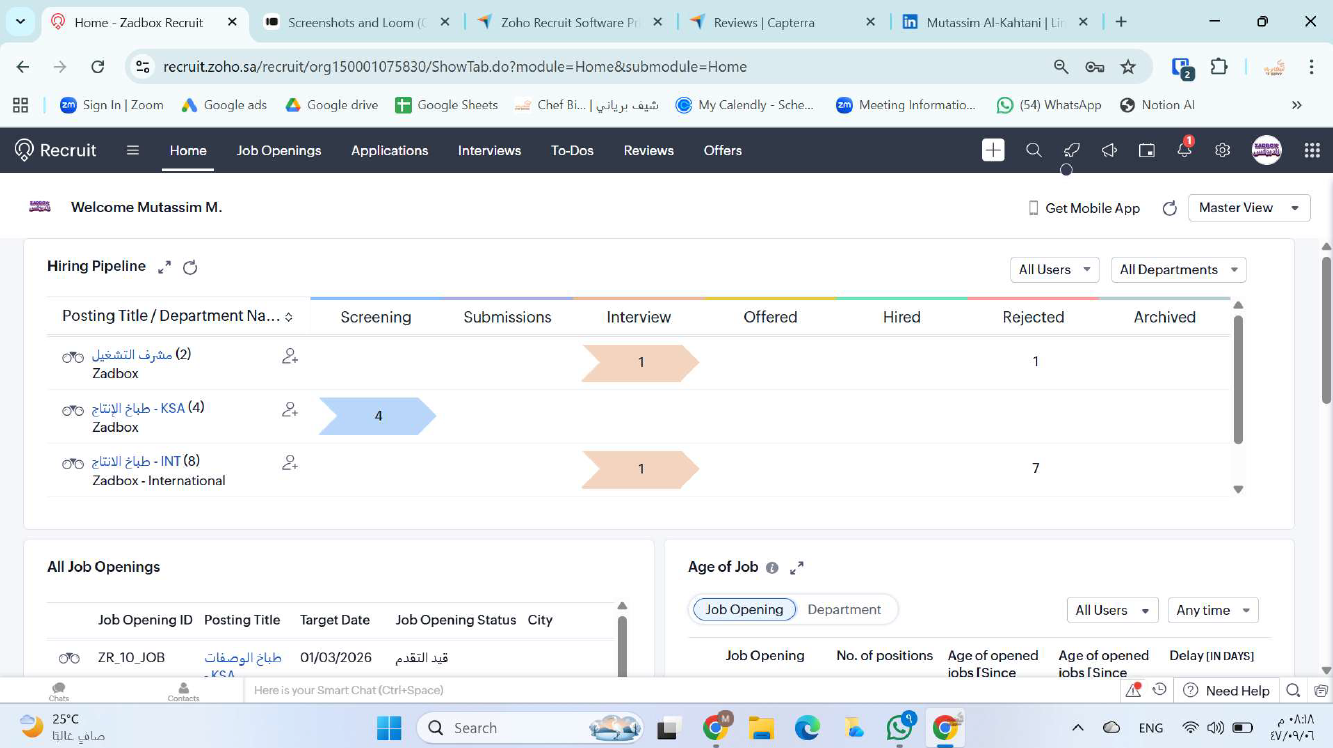Expand the Age of Job widget

[797, 568]
